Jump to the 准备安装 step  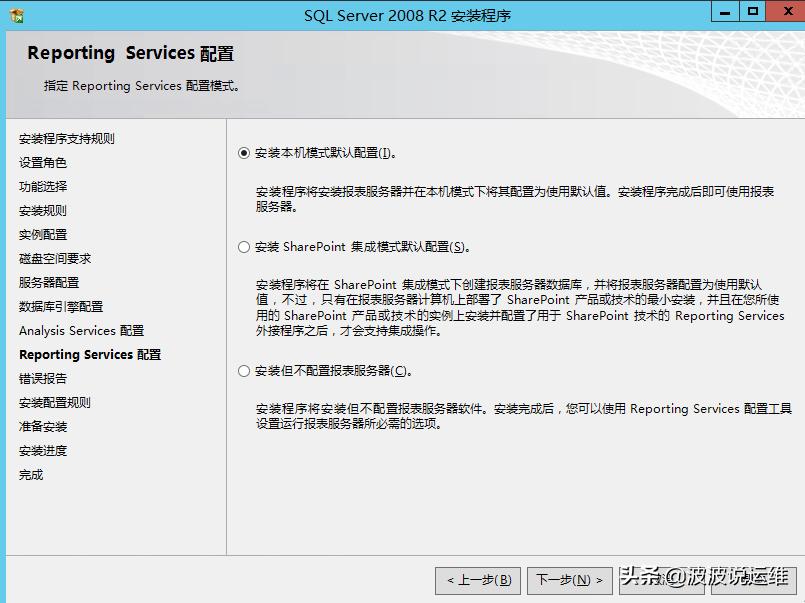point(45,426)
